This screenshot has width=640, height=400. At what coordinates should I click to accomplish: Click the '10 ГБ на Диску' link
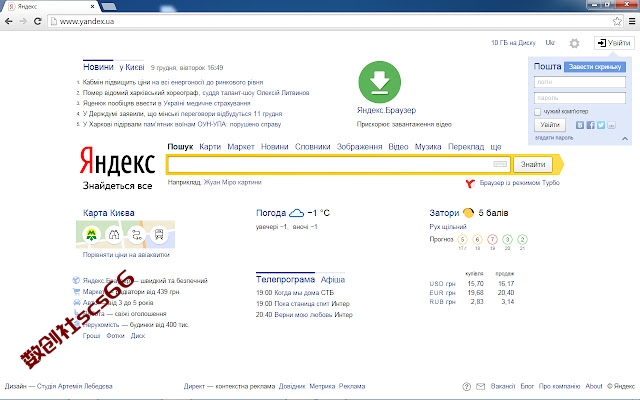pyautogui.click(x=513, y=42)
